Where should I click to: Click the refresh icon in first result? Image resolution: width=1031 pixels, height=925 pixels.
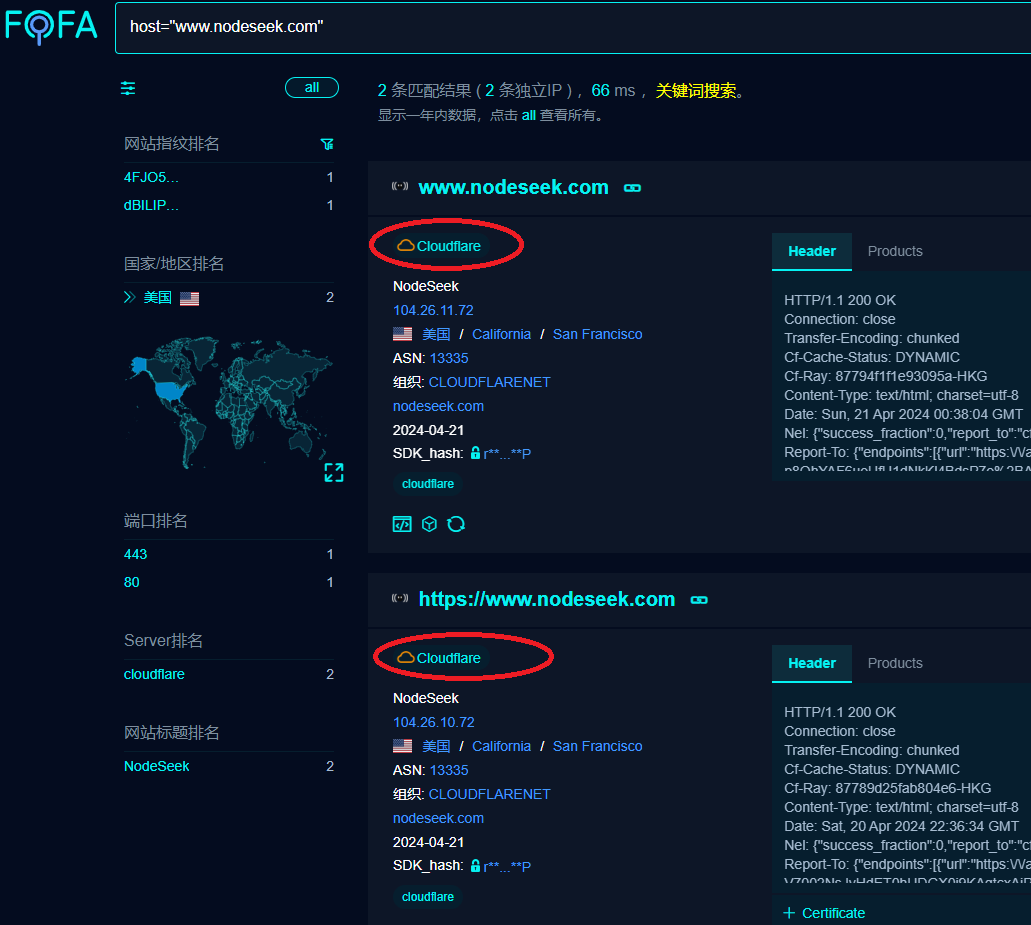click(456, 524)
